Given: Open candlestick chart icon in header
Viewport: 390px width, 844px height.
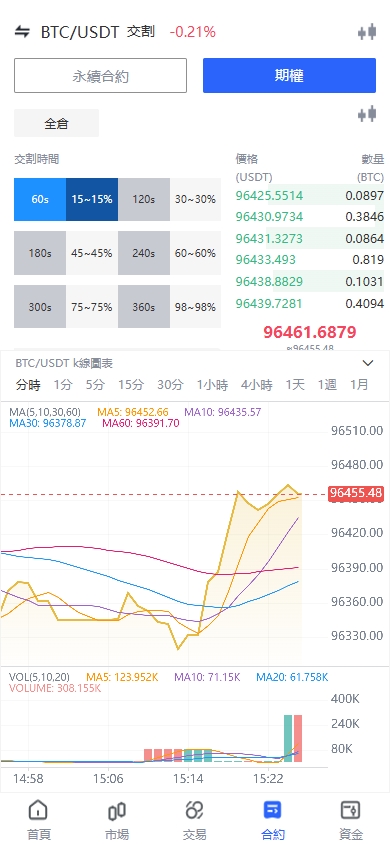Looking at the screenshot, I should tap(367, 32).
